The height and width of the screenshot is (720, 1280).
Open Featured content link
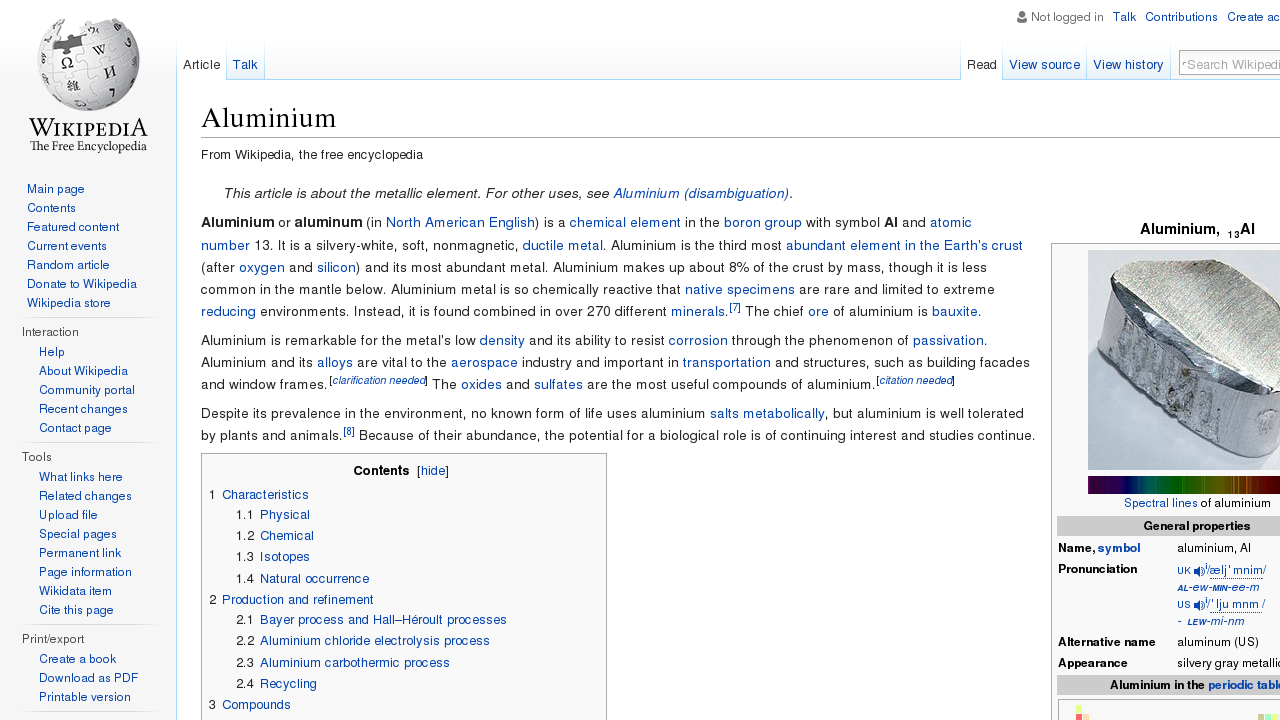click(x=73, y=227)
